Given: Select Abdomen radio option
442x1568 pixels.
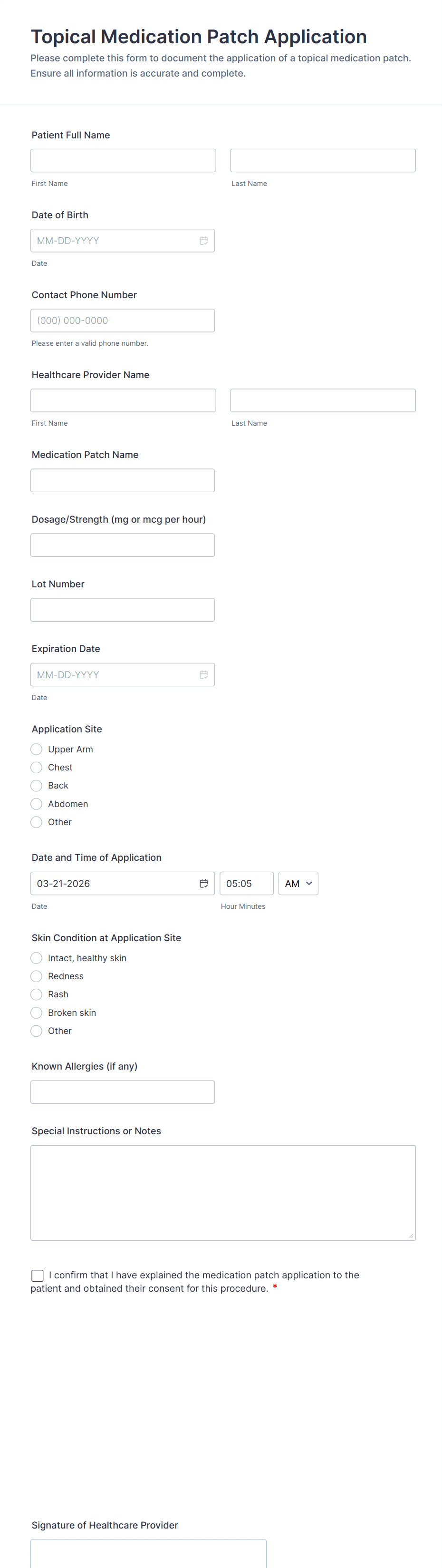Looking at the screenshot, I should [x=37, y=804].
